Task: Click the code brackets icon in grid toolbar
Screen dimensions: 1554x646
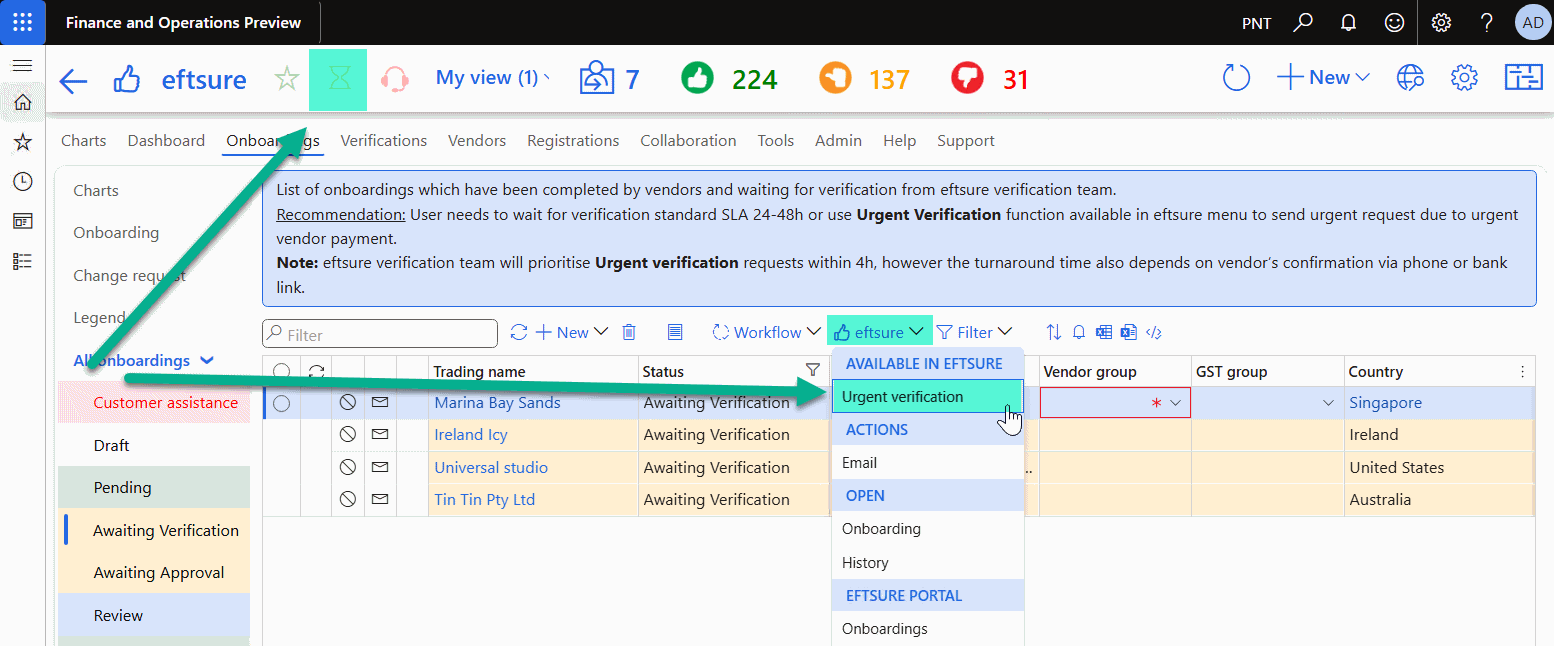Action: pos(1153,332)
